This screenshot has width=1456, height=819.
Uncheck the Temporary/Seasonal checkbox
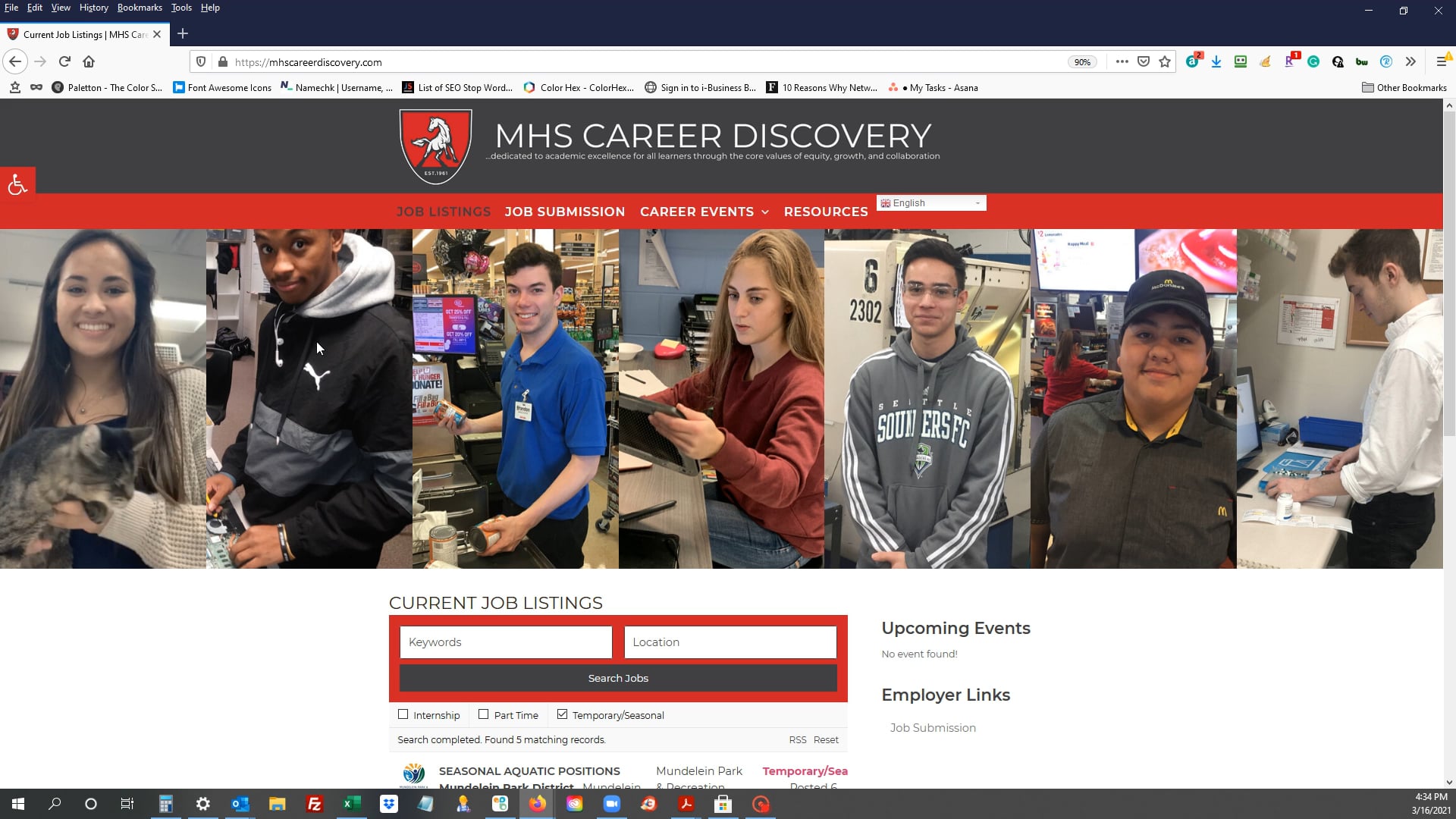point(562,714)
